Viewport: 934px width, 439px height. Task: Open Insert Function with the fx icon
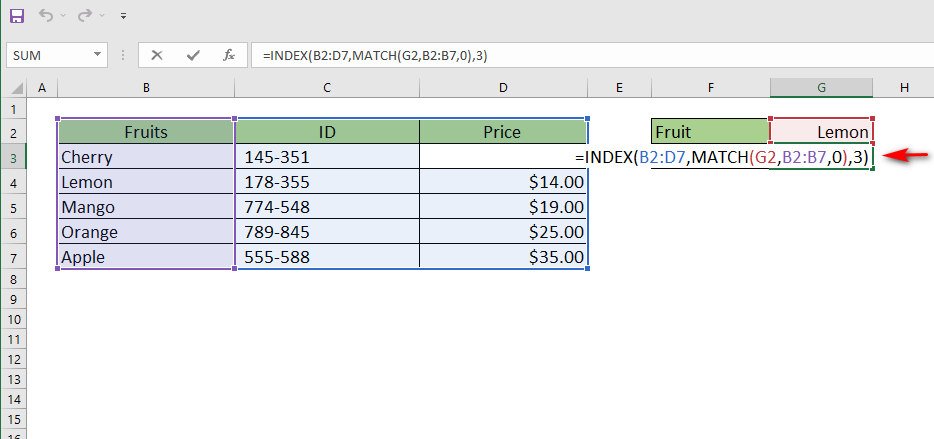(229, 55)
